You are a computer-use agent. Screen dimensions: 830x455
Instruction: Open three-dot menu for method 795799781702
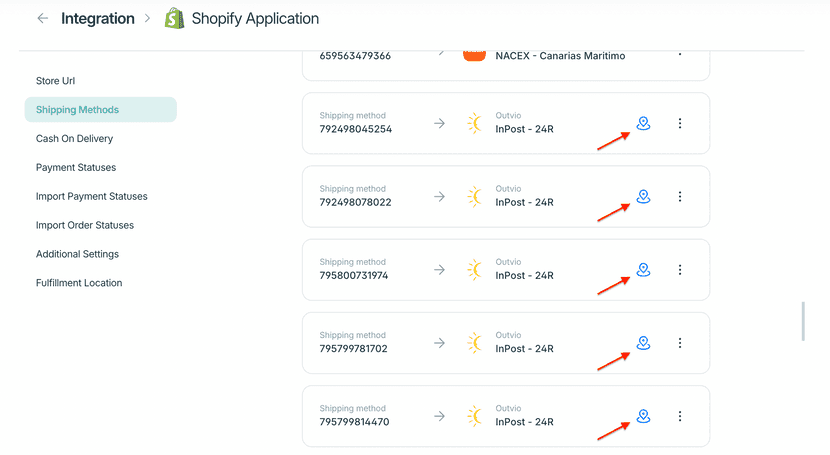[x=680, y=343]
